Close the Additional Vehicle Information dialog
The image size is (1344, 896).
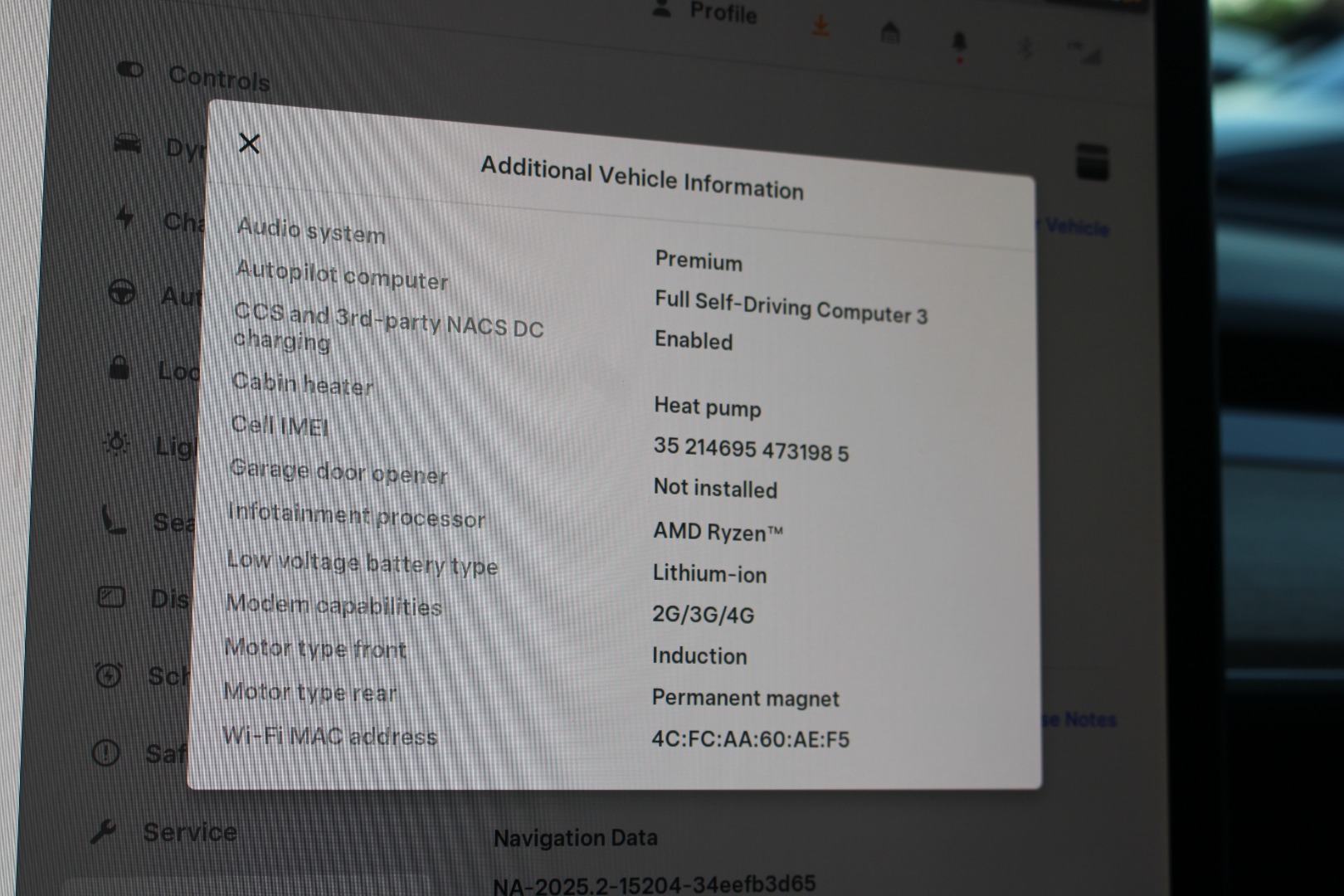click(249, 144)
